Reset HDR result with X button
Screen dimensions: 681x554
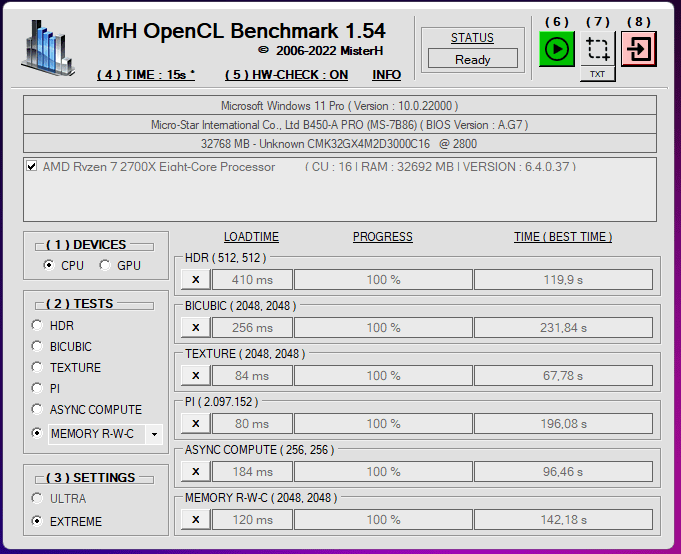click(x=196, y=280)
